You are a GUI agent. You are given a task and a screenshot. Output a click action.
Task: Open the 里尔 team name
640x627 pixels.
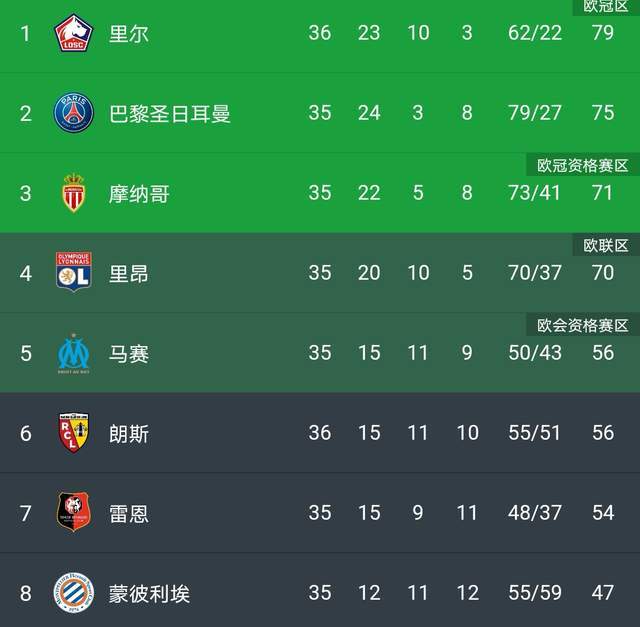[x=129, y=33]
